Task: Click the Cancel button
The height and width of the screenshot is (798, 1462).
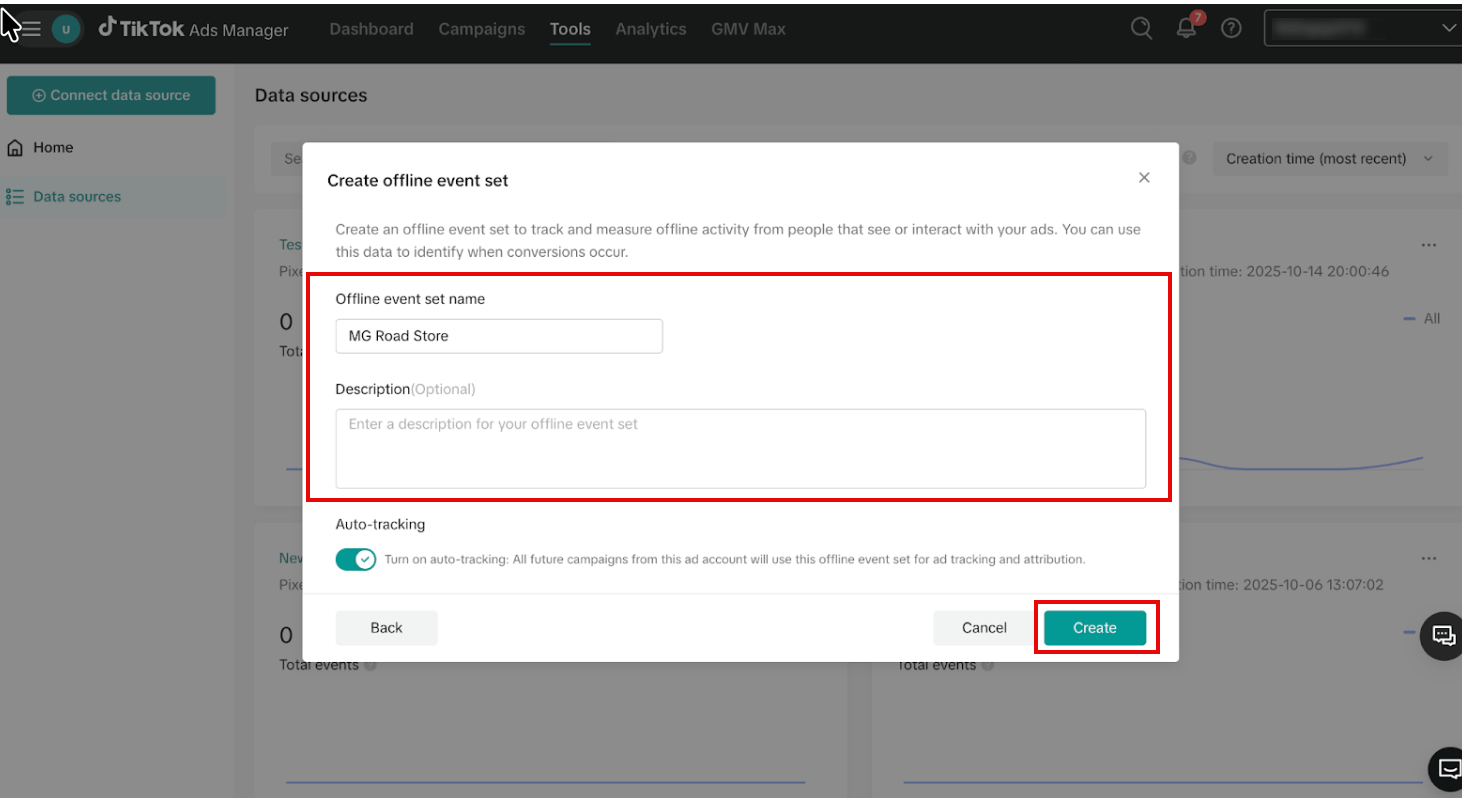Action: (x=984, y=628)
